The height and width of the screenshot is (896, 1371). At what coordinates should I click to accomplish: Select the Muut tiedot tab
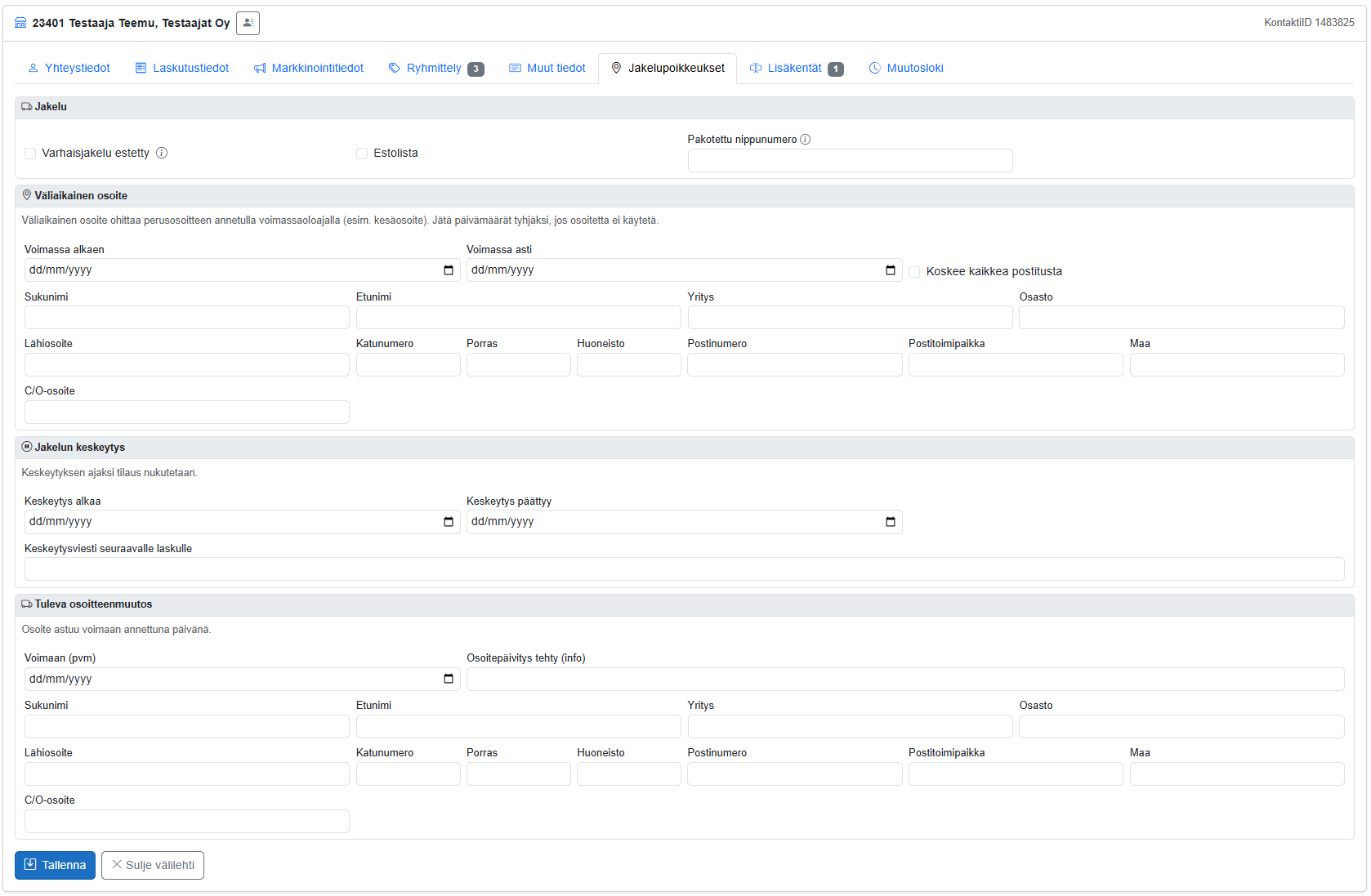point(547,68)
